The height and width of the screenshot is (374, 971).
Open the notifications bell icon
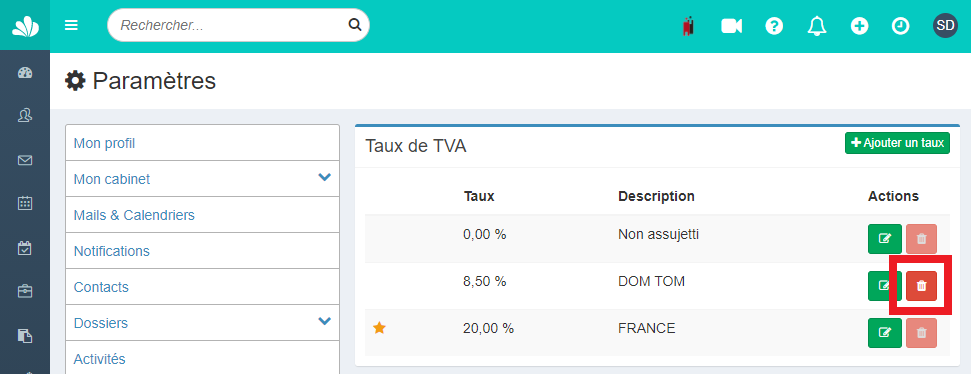pos(817,26)
